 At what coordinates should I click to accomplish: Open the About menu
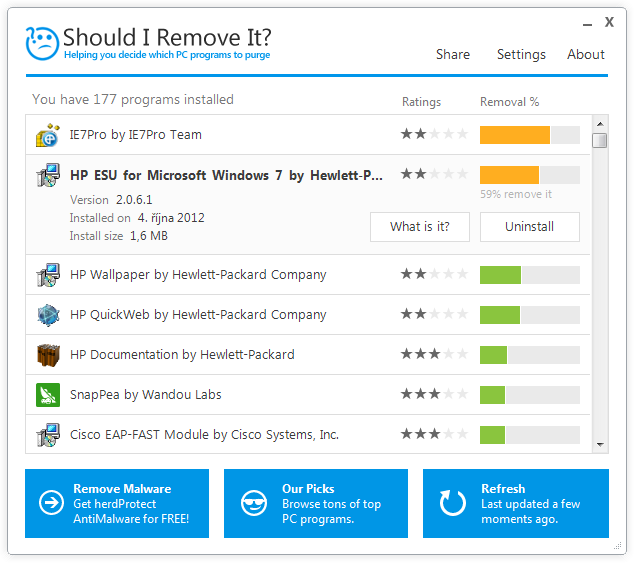tap(585, 54)
